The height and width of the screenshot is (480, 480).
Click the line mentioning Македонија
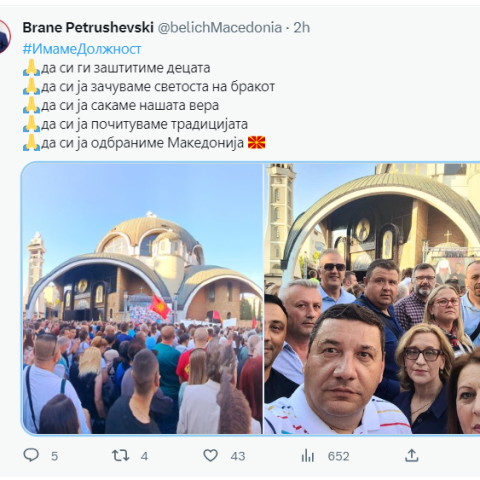144,143
